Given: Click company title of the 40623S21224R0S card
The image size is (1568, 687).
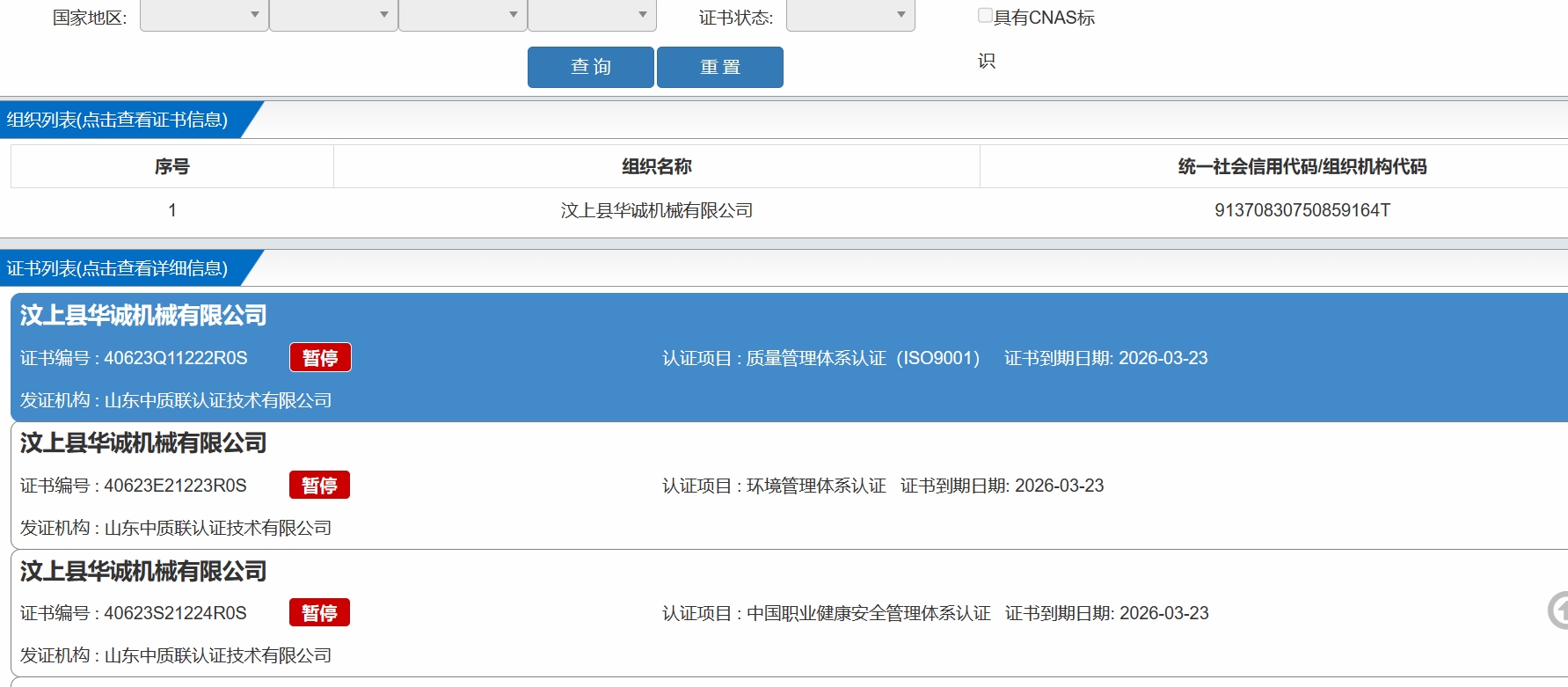Looking at the screenshot, I should (143, 571).
